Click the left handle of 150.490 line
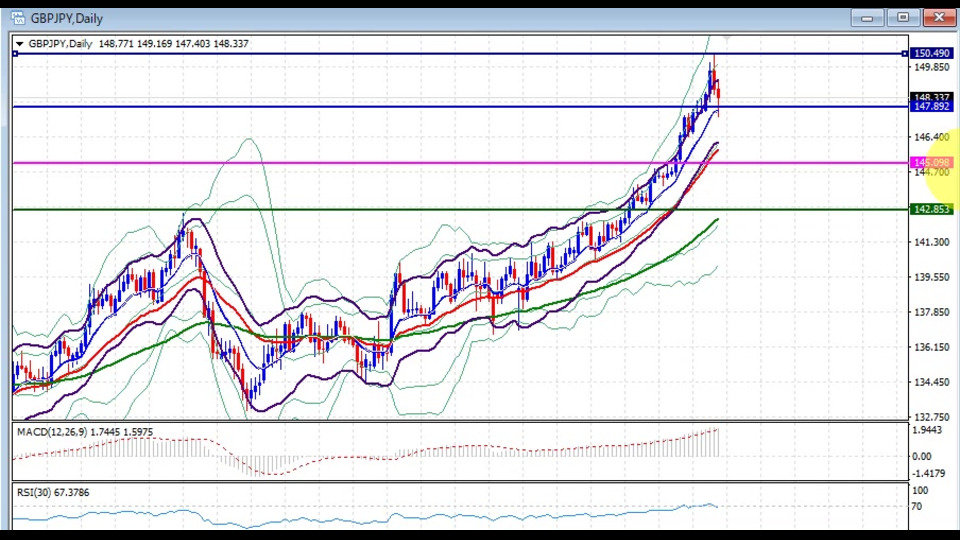Image resolution: width=960 pixels, height=540 pixels. coord(15,54)
